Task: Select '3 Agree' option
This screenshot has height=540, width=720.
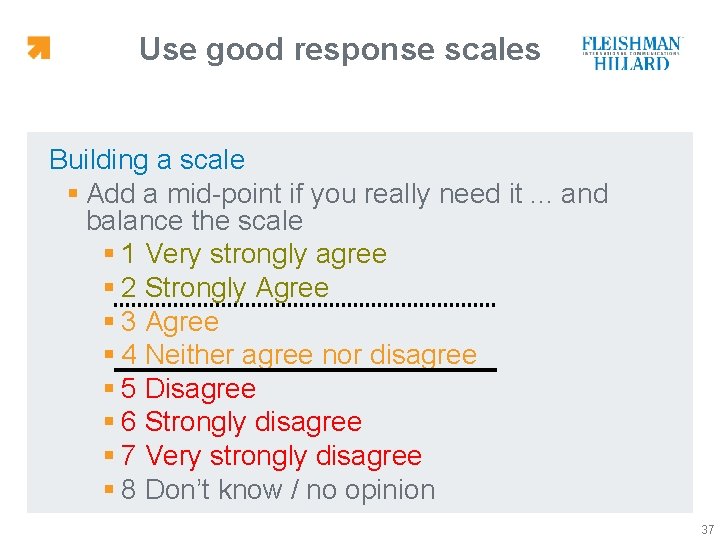Action: (170, 321)
